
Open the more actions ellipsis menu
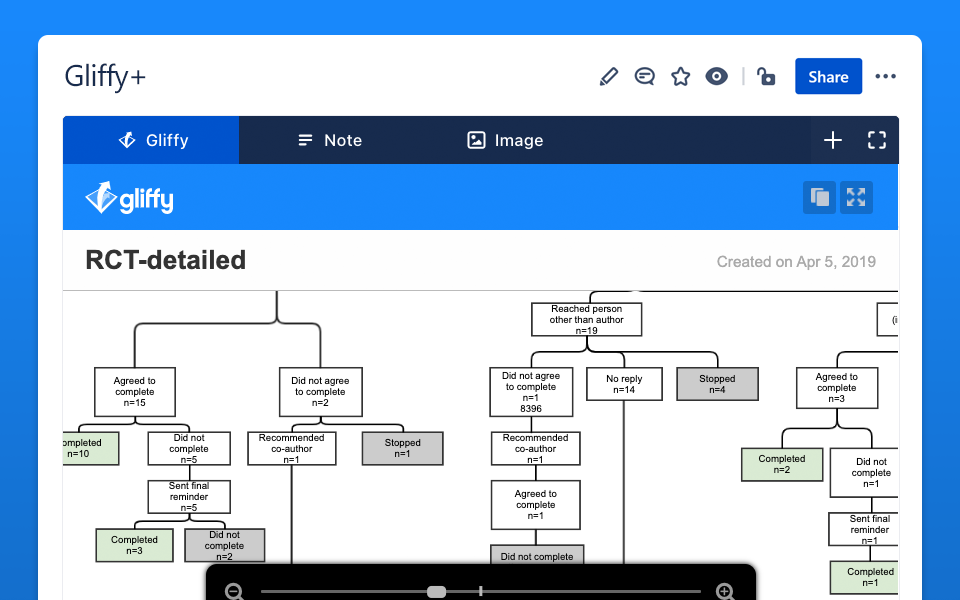(886, 77)
